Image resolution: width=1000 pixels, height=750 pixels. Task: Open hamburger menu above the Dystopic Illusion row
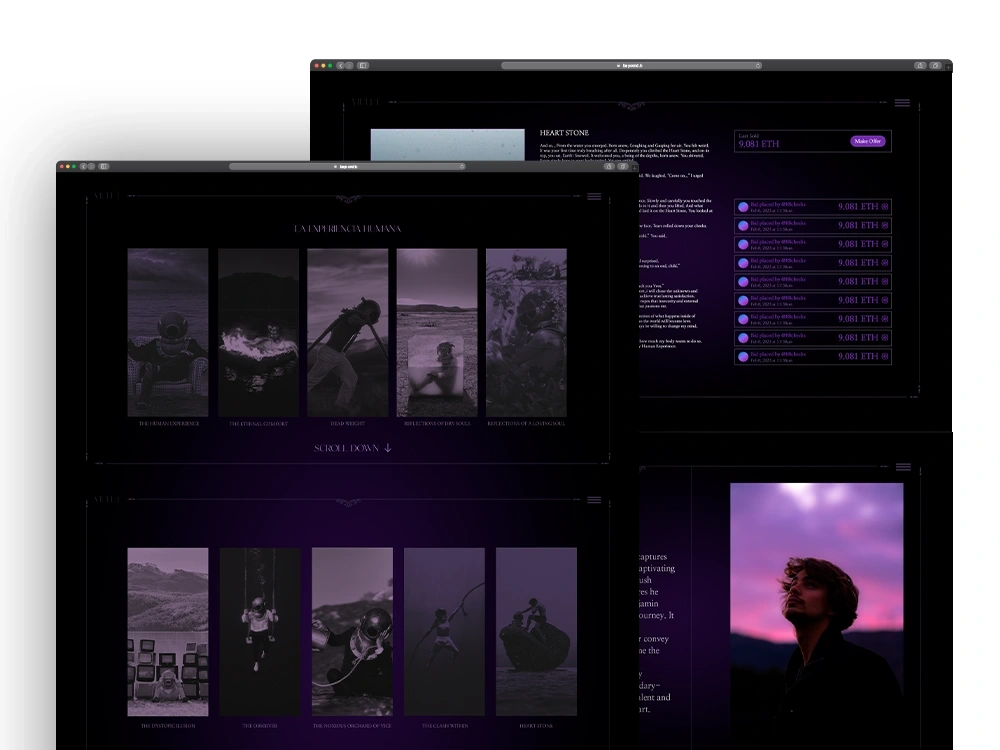[594, 500]
